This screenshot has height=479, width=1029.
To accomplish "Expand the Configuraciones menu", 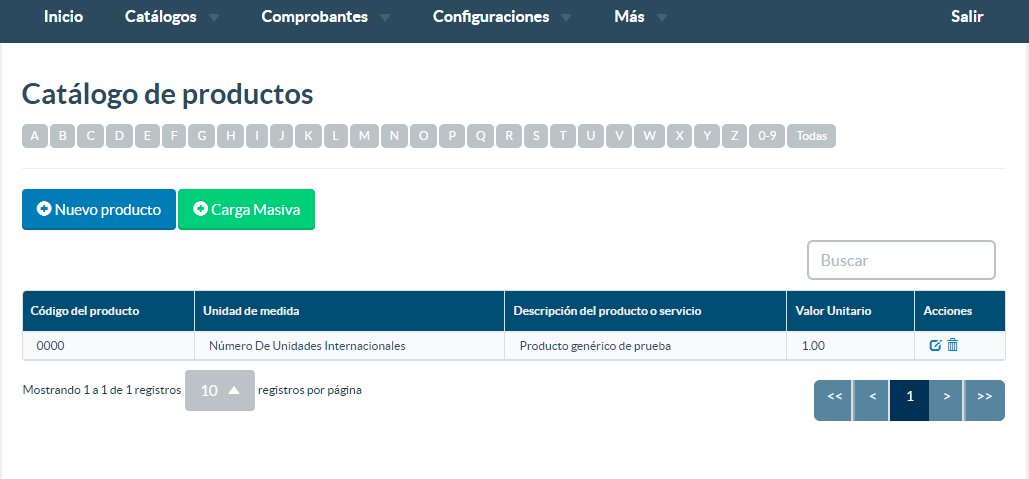I will [x=502, y=17].
